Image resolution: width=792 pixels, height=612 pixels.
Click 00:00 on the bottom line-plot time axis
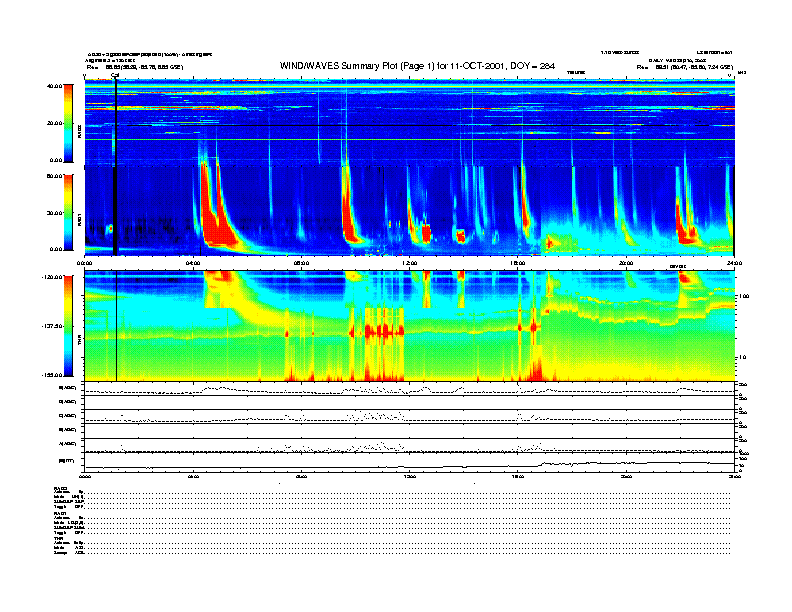click(84, 476)
